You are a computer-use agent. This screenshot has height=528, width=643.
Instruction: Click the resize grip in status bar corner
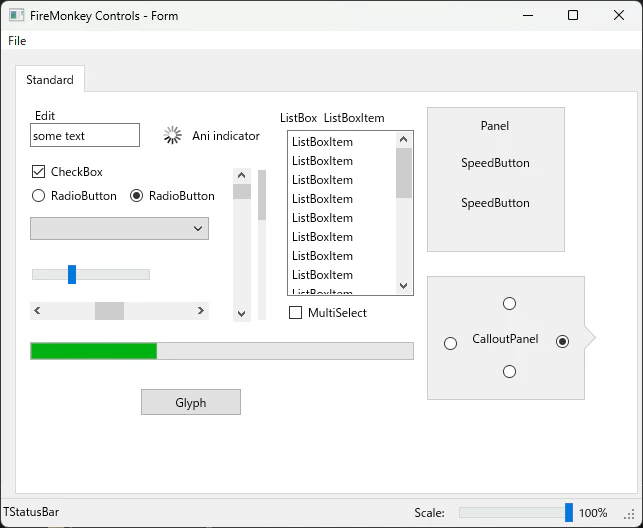(630, 514)
